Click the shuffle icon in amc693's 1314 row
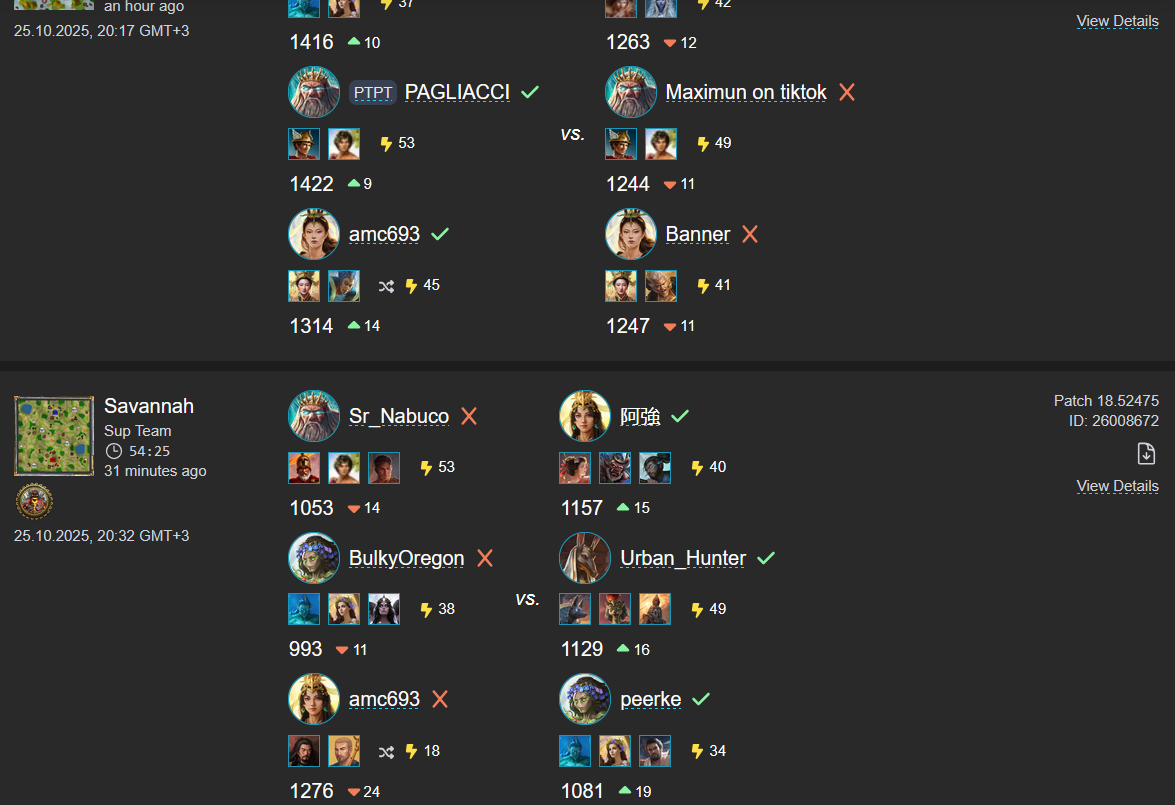This screenshot has height=805, width=1175. point(386,286)
